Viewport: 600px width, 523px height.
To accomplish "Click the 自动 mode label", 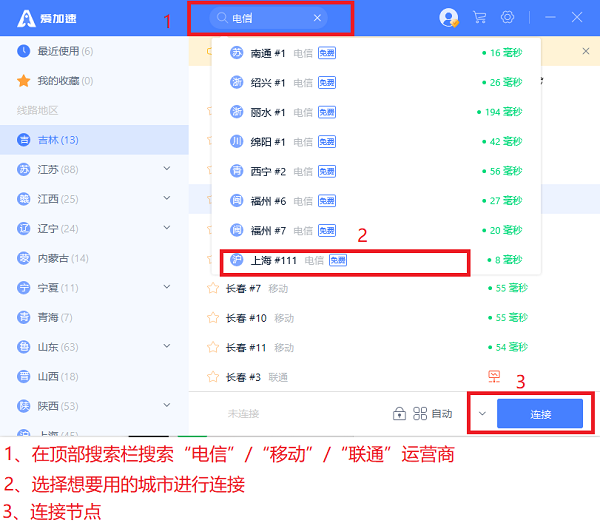I will tap(442, 414).
